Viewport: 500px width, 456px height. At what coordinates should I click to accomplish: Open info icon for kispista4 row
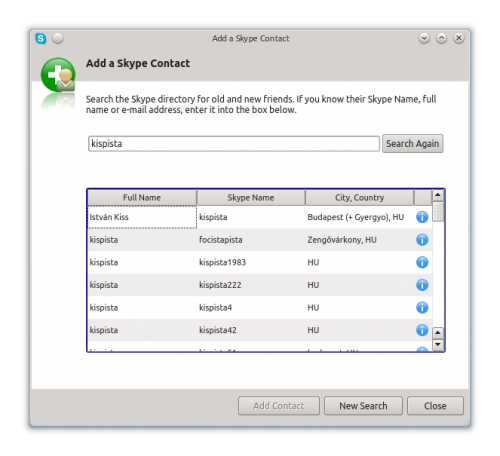pyautogui.click(x=422, y=307)
